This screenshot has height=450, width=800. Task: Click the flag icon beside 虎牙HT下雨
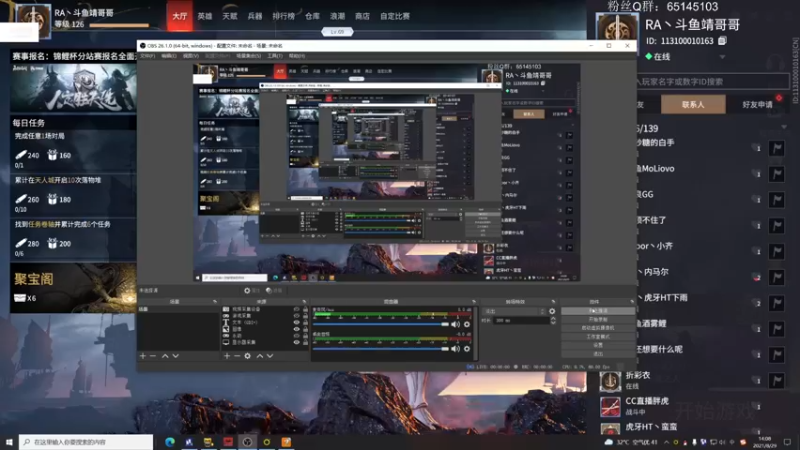777,303
